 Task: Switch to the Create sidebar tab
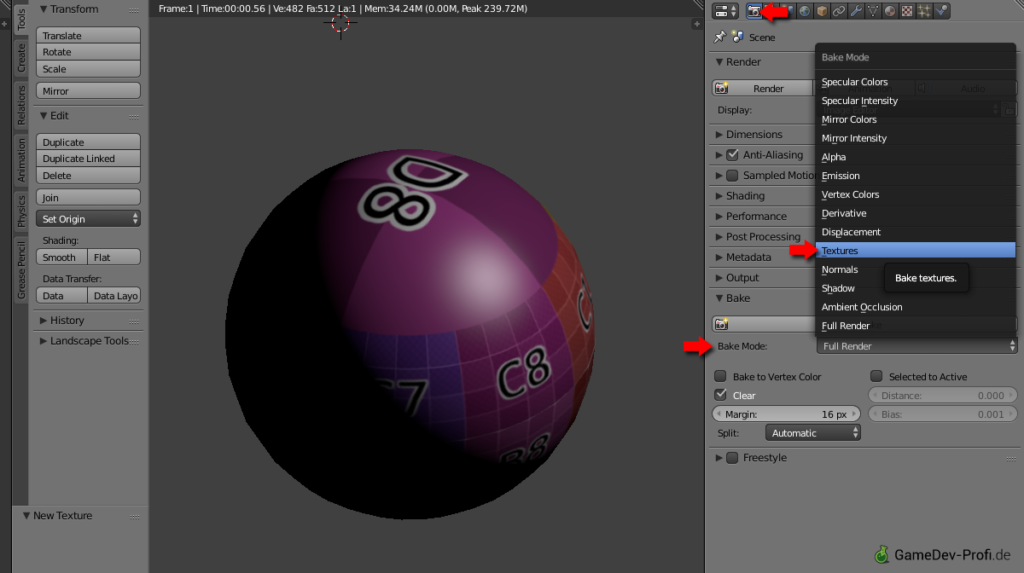[x=21, y=57]
